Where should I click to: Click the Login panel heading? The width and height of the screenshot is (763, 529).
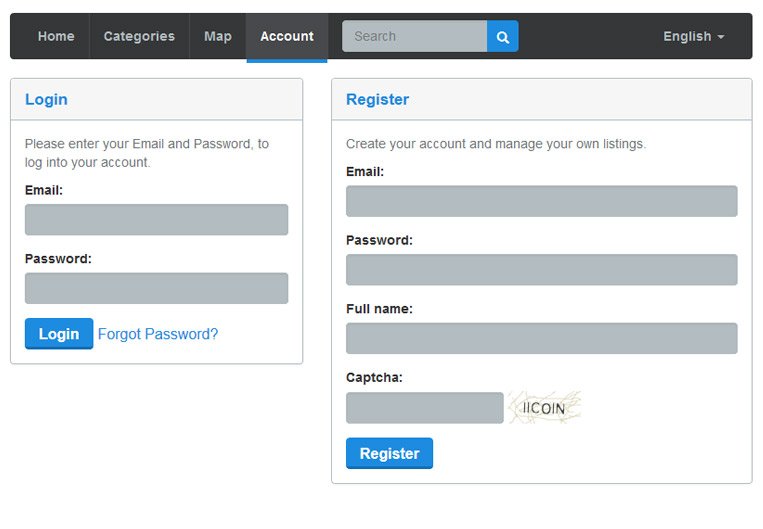(x=46, y=99)
